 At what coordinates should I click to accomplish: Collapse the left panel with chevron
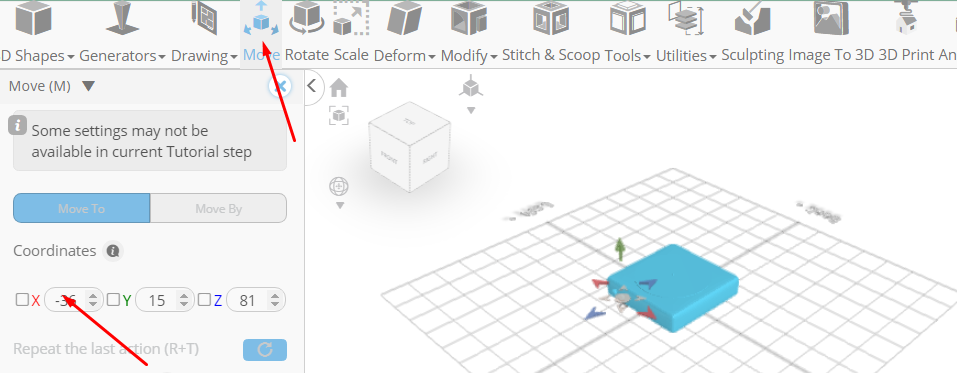pos(312,85)
